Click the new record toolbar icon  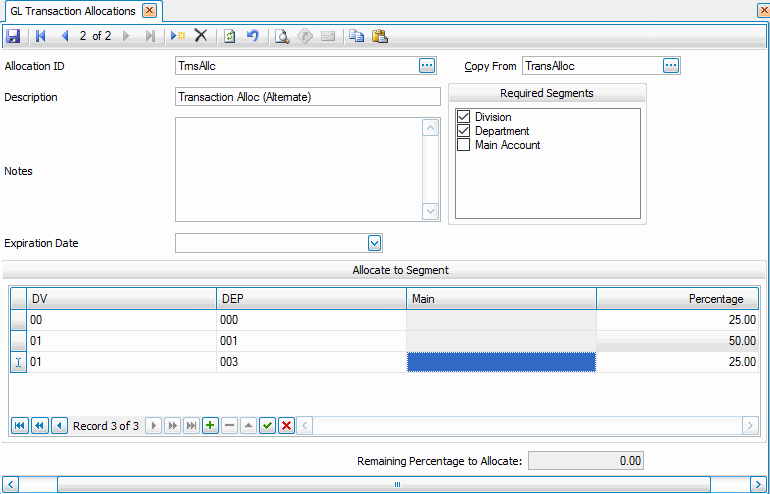[177, 36]
